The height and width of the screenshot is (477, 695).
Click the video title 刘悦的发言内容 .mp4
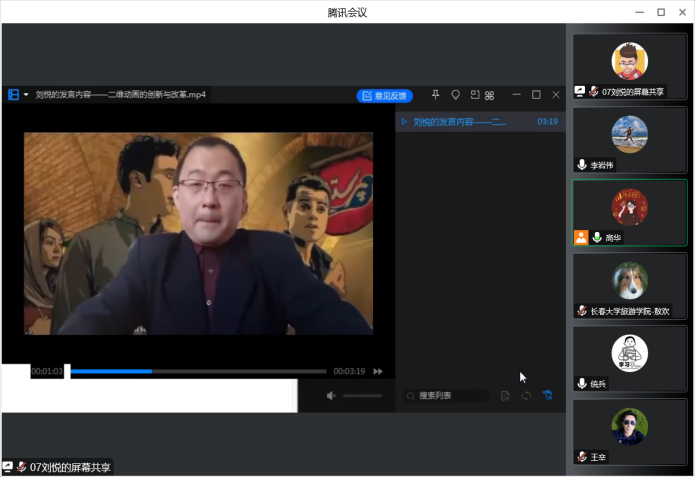click(x=121, y=94)
